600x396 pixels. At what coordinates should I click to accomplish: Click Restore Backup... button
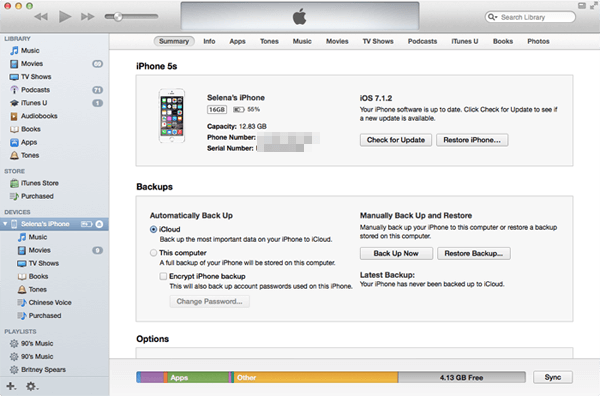[x=474, y=253]
